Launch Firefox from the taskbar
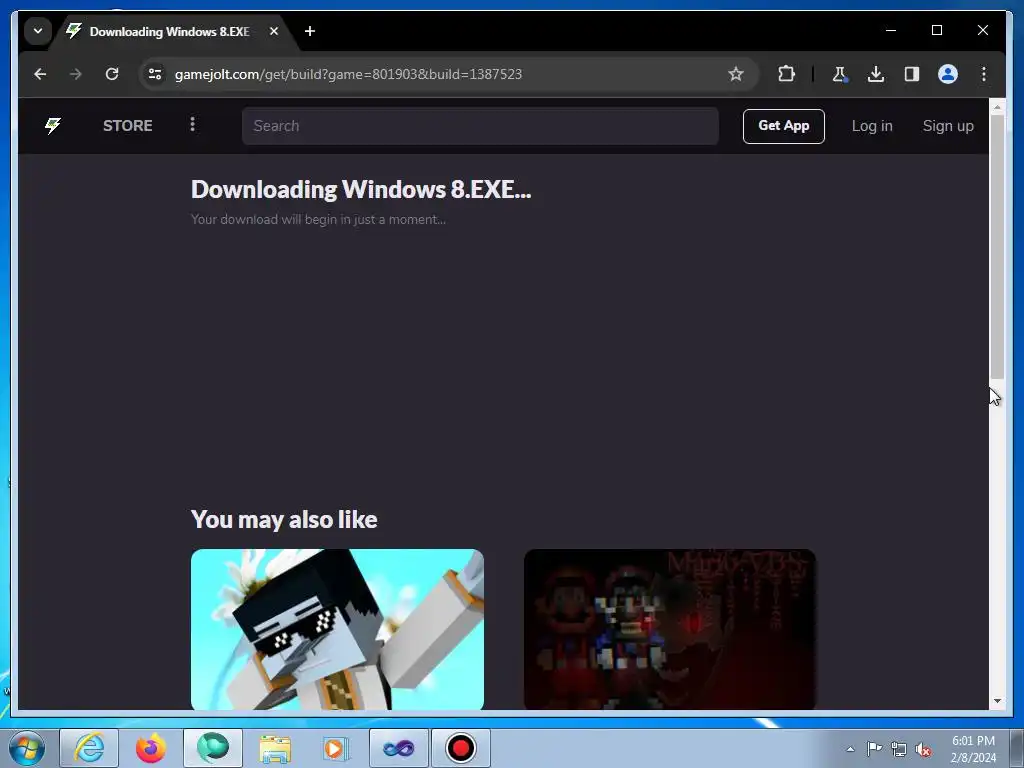 (x=151, y=748)
